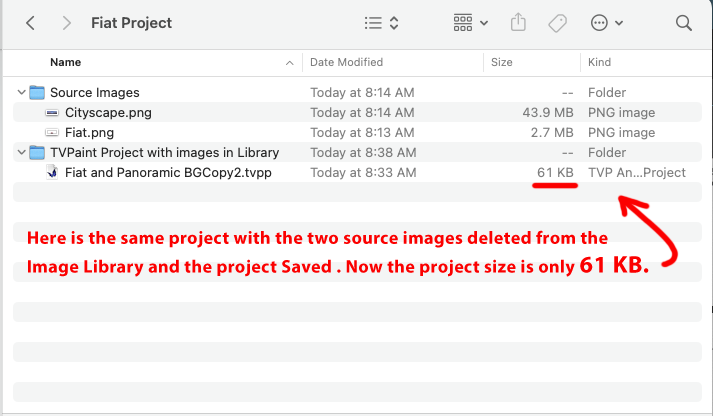Select the Source Images folder icon
Screen dimensions: 713x416
[x=37, y=92]
